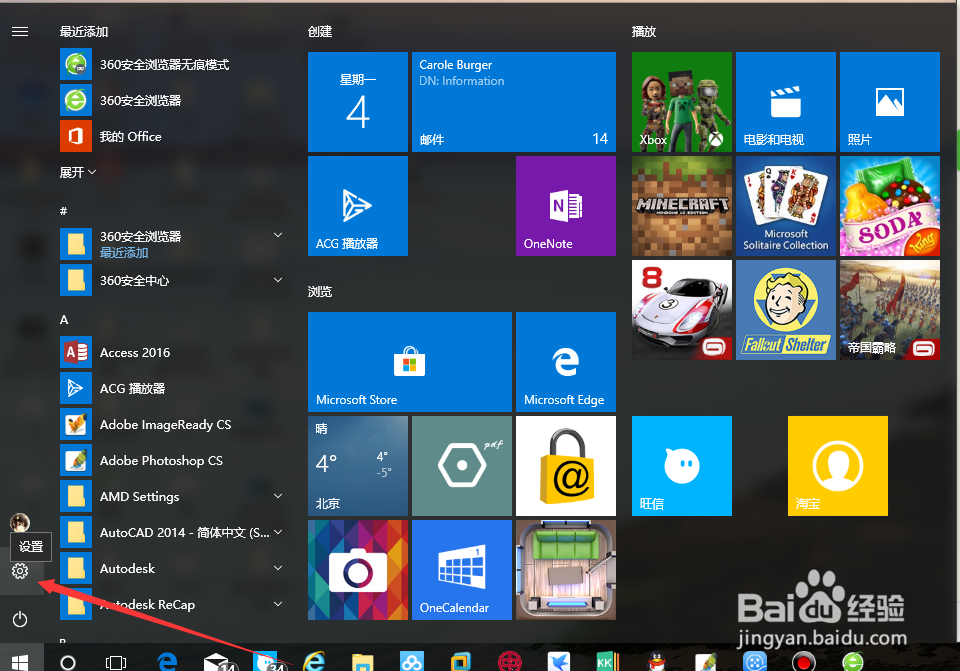
Task: Expand the hamburger menu
Action: click(20, 32)
